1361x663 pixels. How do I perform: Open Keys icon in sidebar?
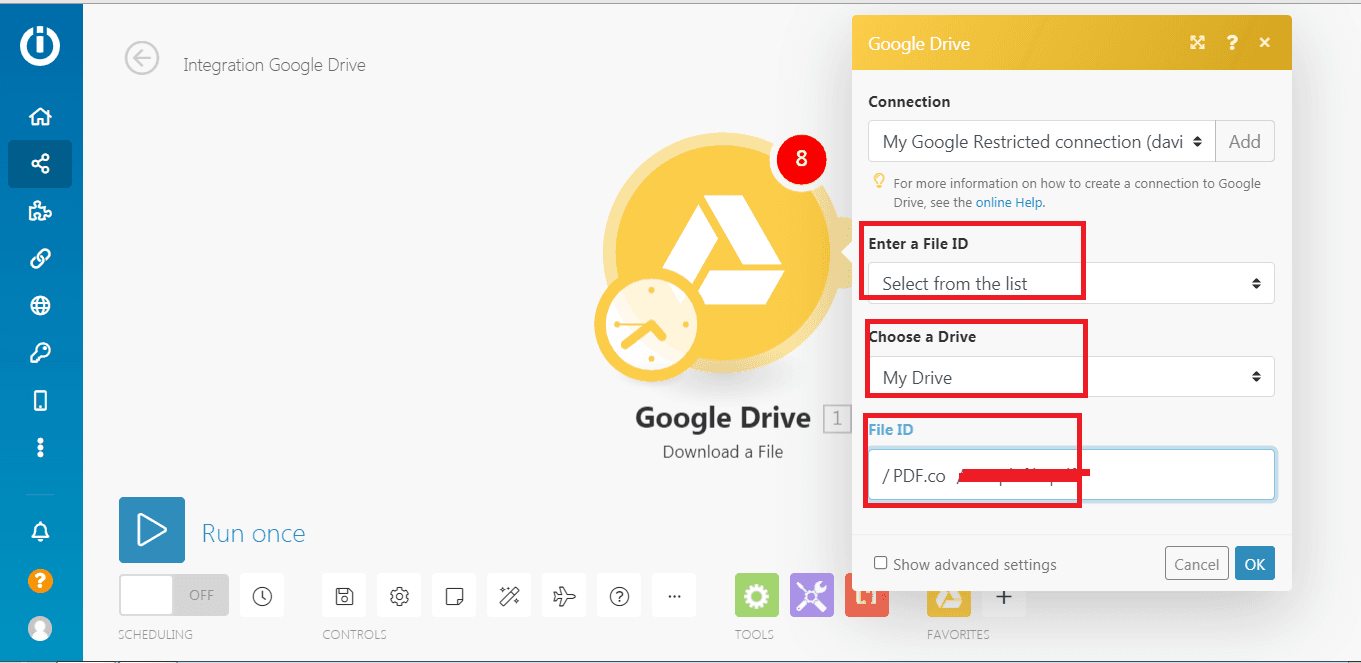click(x=40, y=353)
